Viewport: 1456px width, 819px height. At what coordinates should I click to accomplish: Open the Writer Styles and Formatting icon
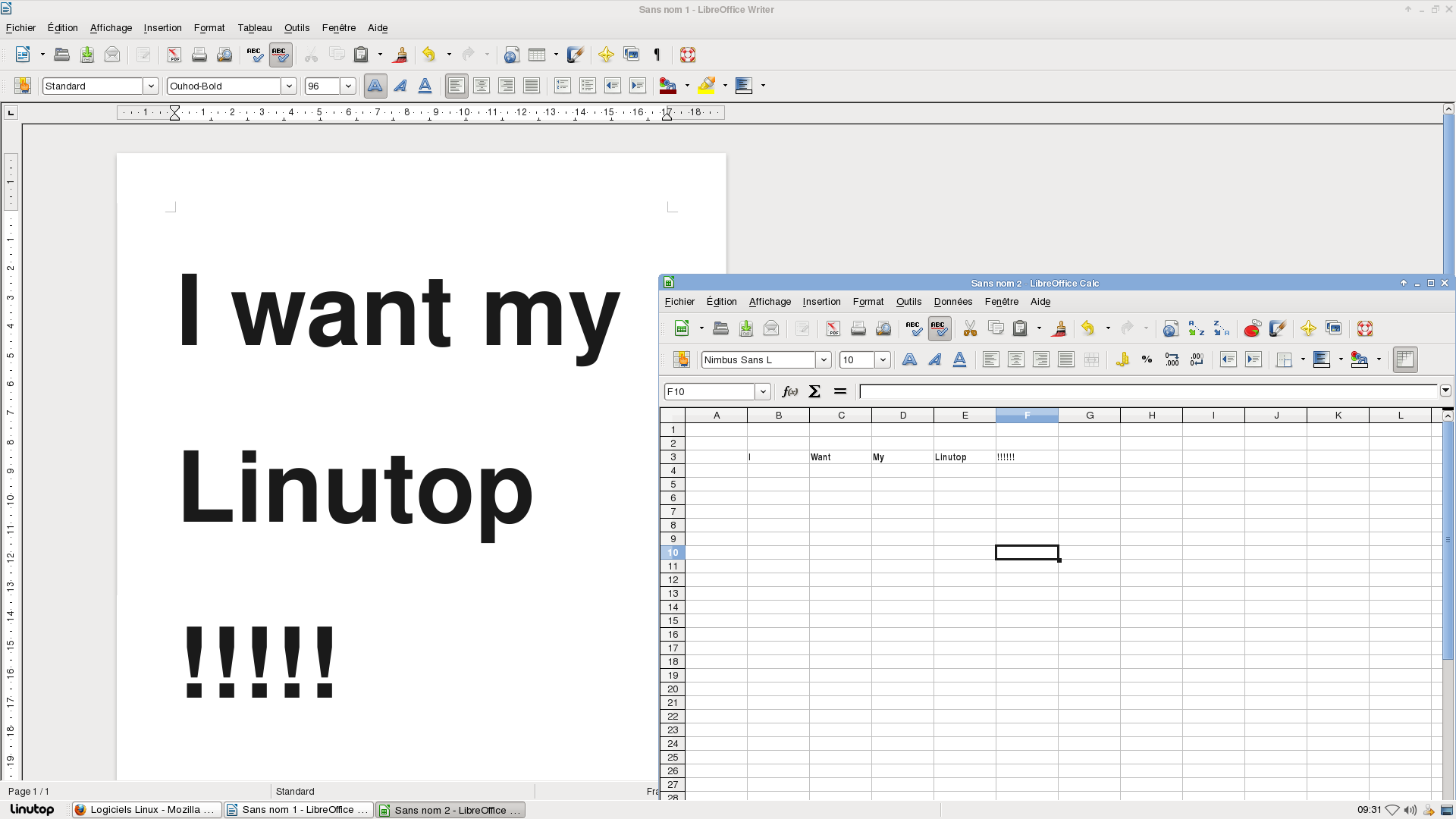click(x=22, y=86)
